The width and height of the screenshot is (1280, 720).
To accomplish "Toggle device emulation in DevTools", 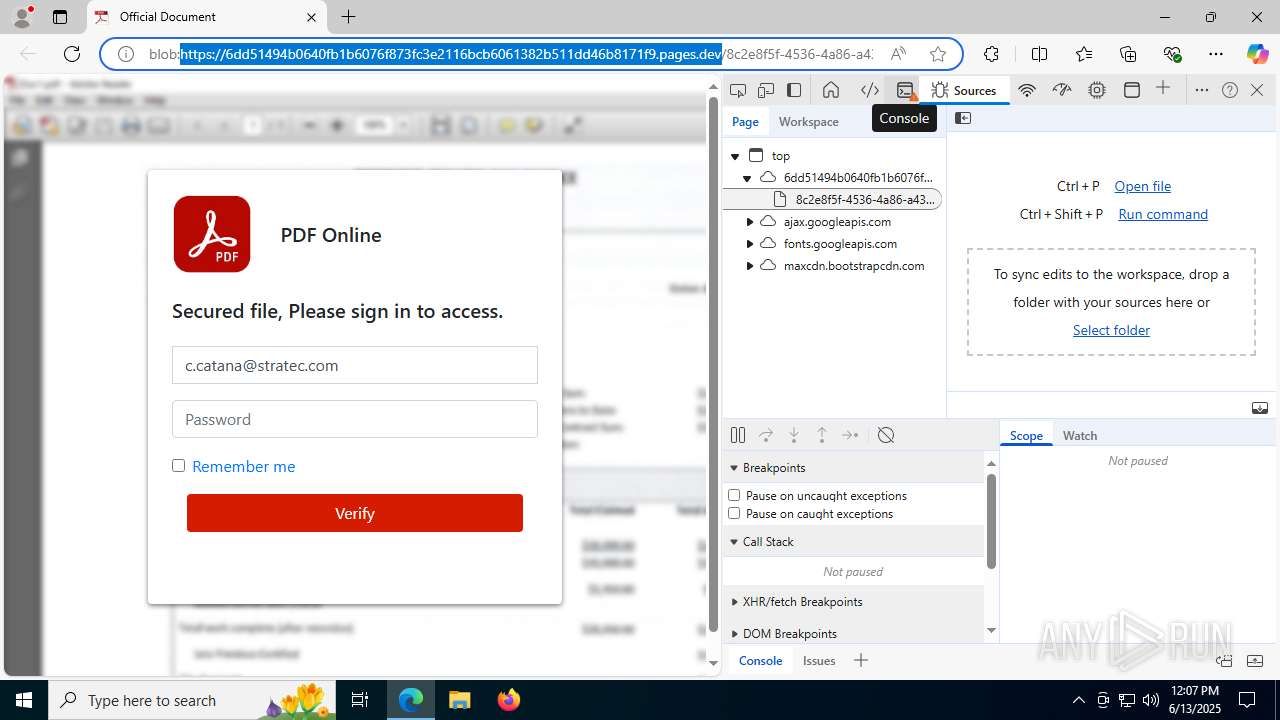I will click(x=766, y=90).
